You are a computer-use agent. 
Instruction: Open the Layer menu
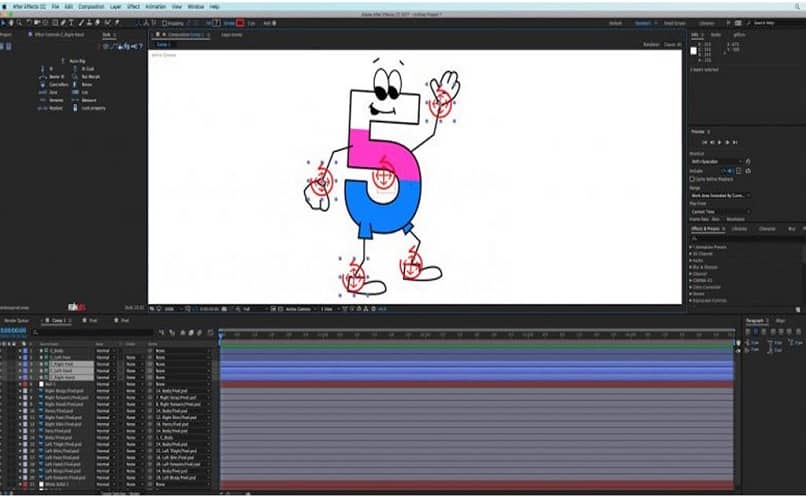tap(116, 7)
